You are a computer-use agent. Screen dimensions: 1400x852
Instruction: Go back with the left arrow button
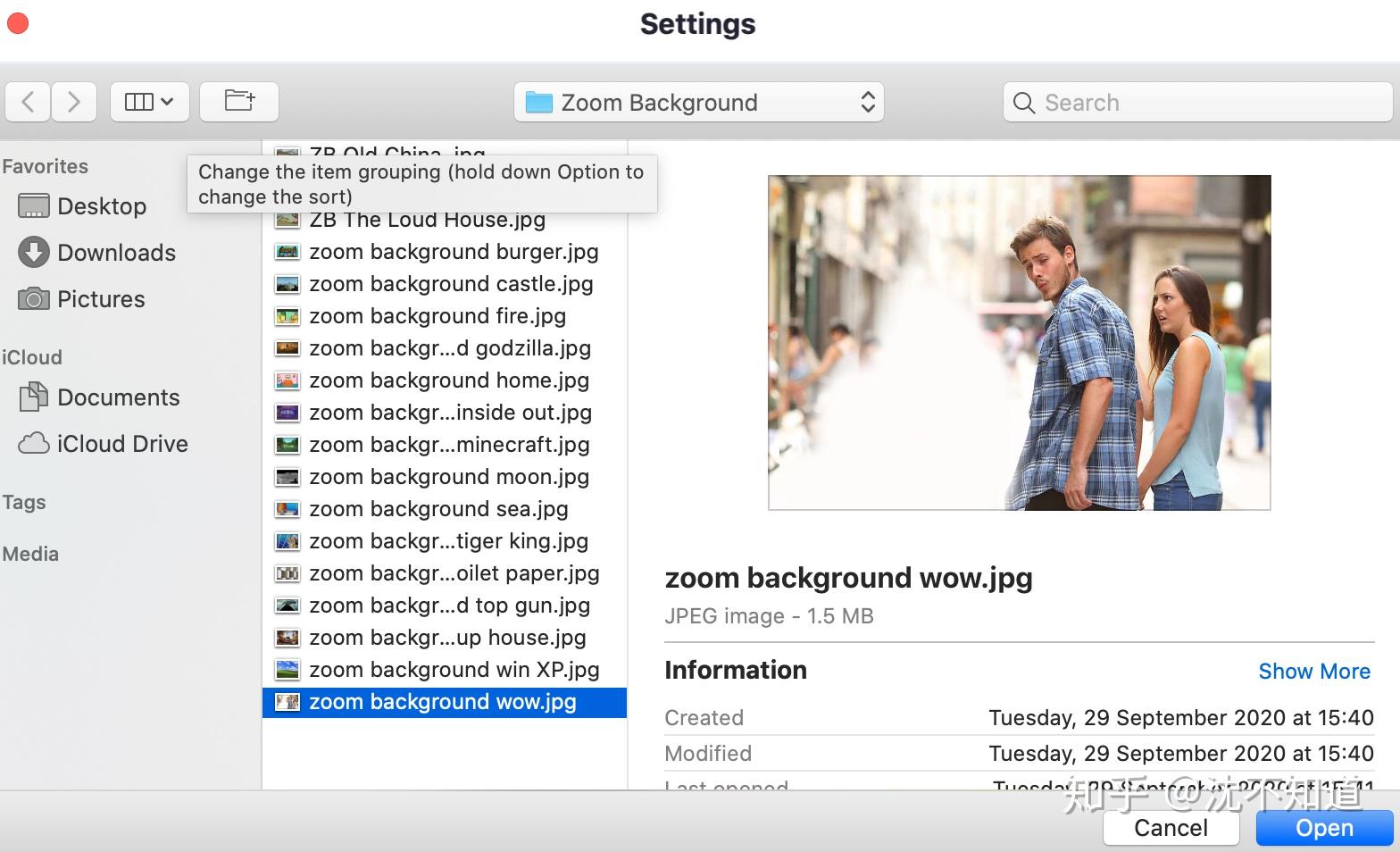(x=28, y=102)
